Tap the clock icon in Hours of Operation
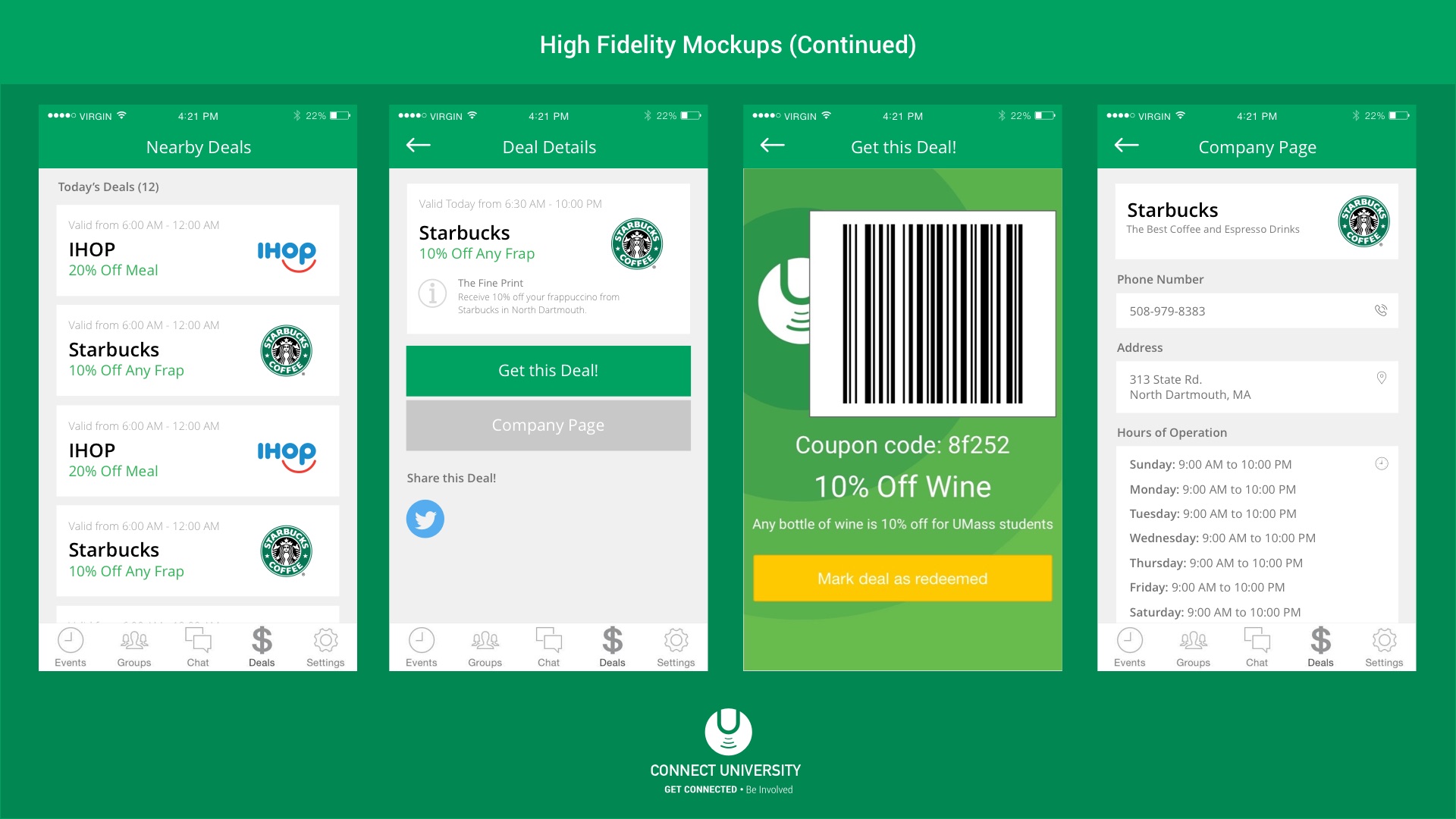Image resolution: width=1456 pixels, height=819 pixels. (1382, 463)
